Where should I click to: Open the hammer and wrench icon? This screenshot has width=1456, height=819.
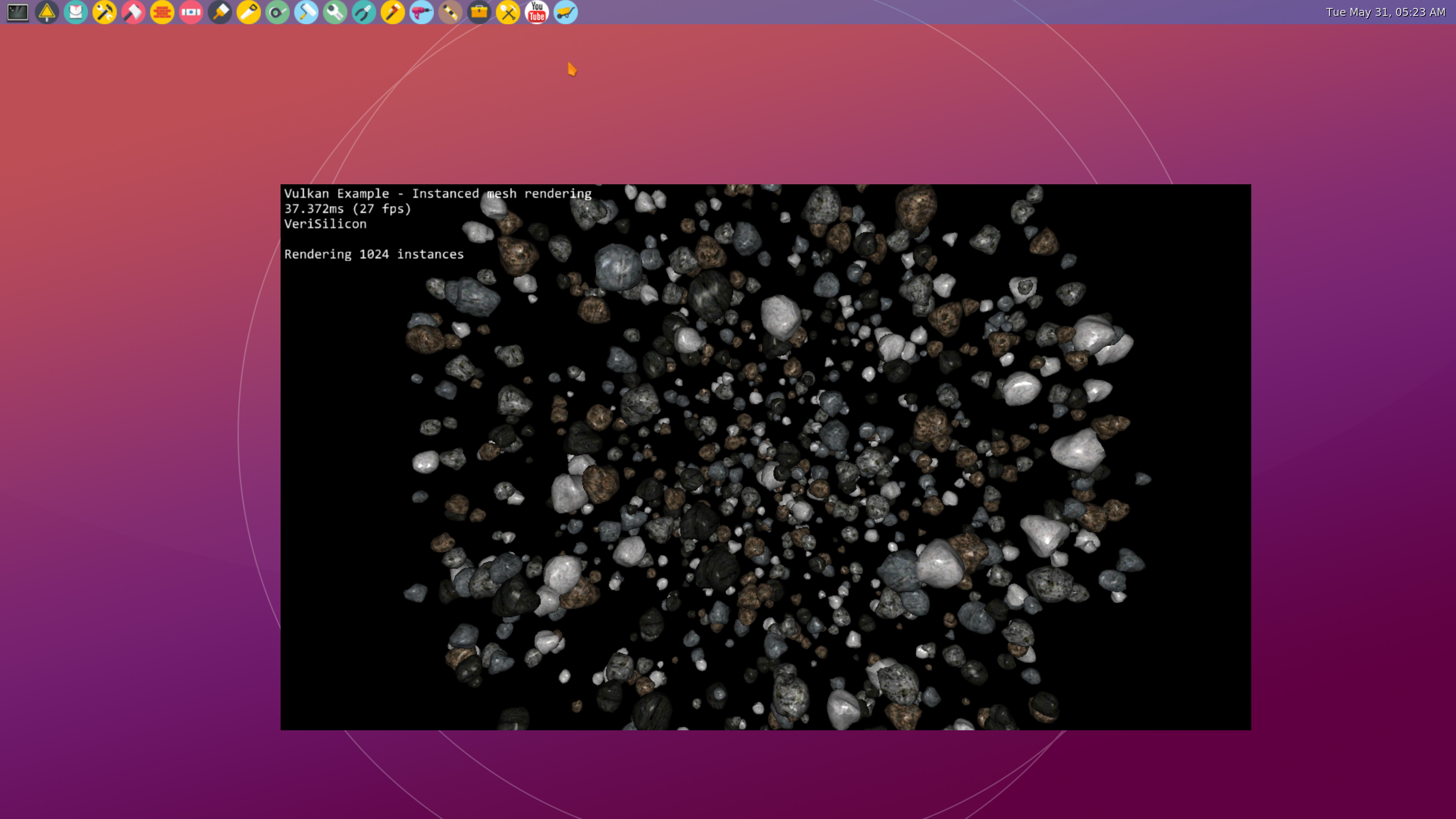pos(105,12)
